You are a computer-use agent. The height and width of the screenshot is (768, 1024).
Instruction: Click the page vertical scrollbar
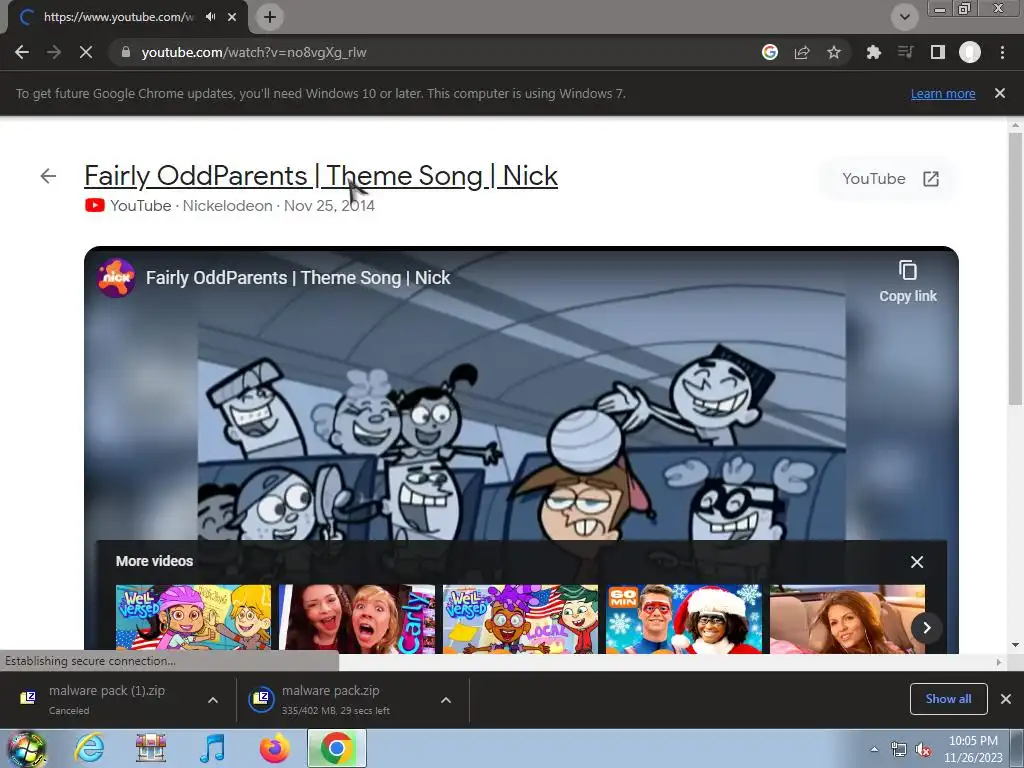(x=1015, y=268)
